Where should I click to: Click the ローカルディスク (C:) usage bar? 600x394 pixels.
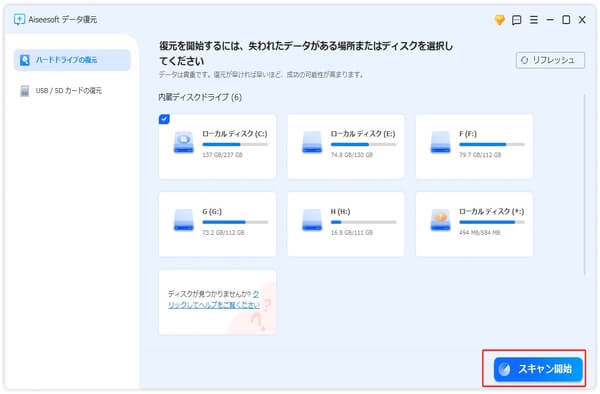[x=235, y=145]
